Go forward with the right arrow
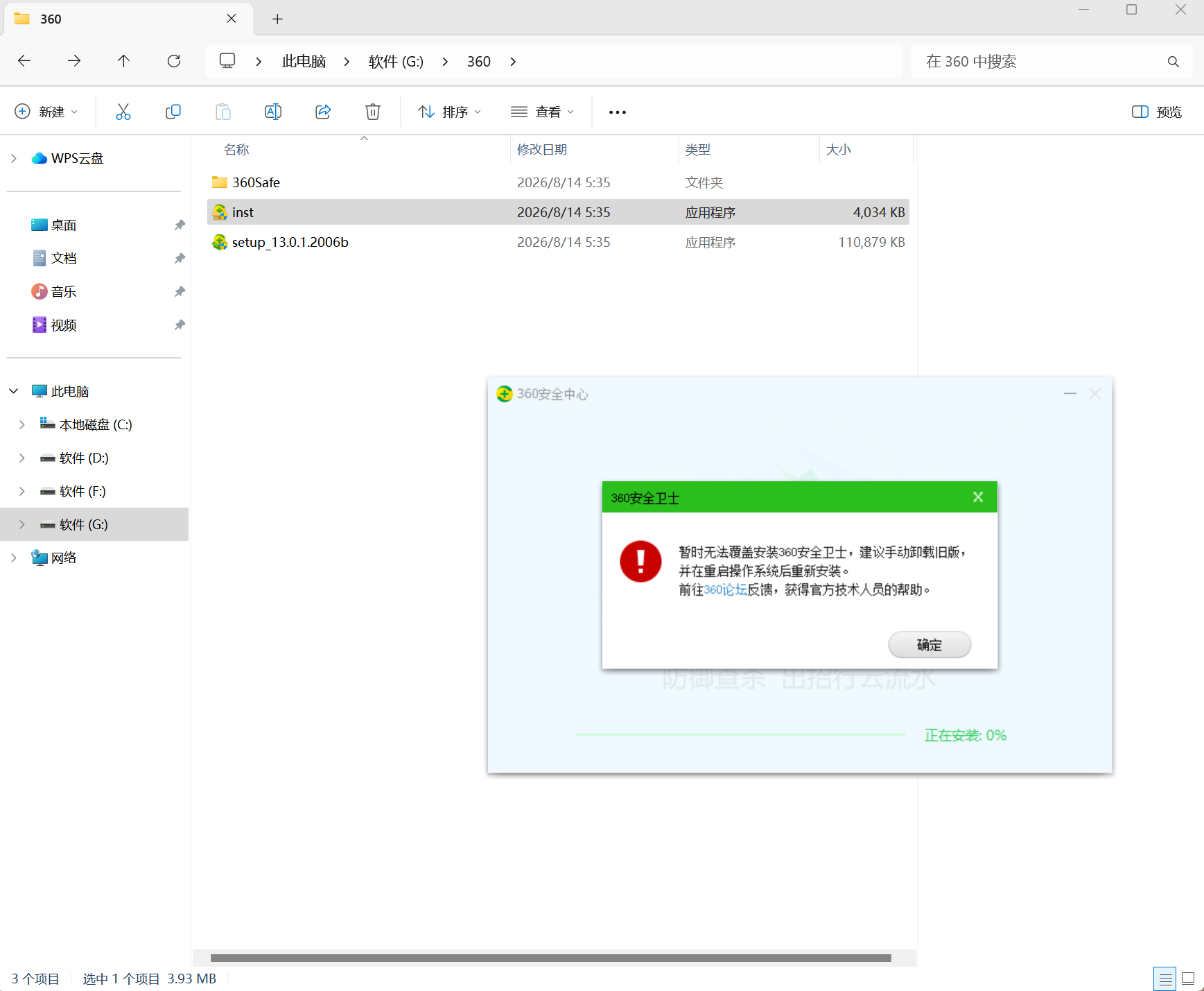 coord(74,61)
